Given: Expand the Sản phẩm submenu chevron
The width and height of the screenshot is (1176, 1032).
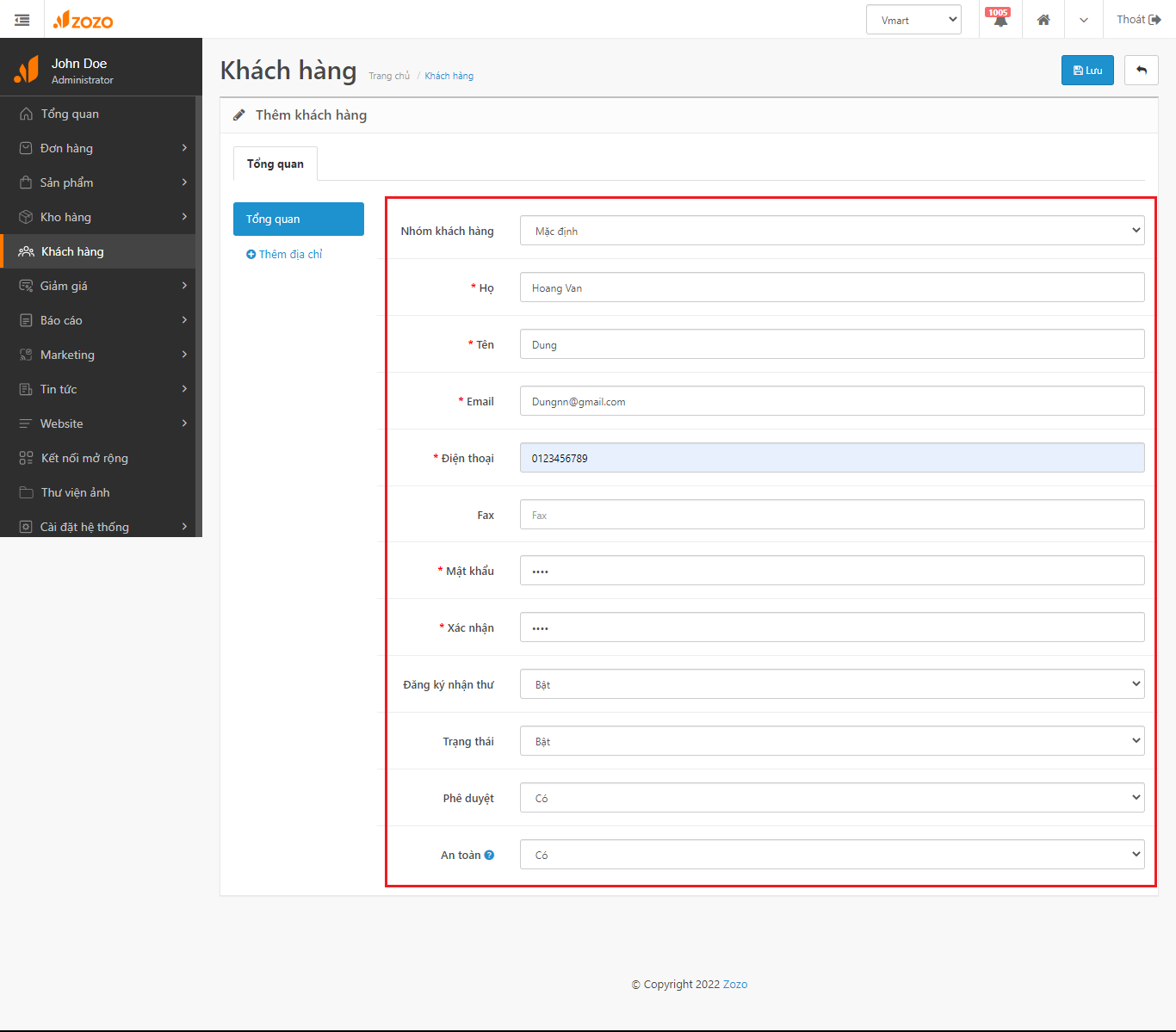Looking at the screenshot, I should tap(184, 182).
